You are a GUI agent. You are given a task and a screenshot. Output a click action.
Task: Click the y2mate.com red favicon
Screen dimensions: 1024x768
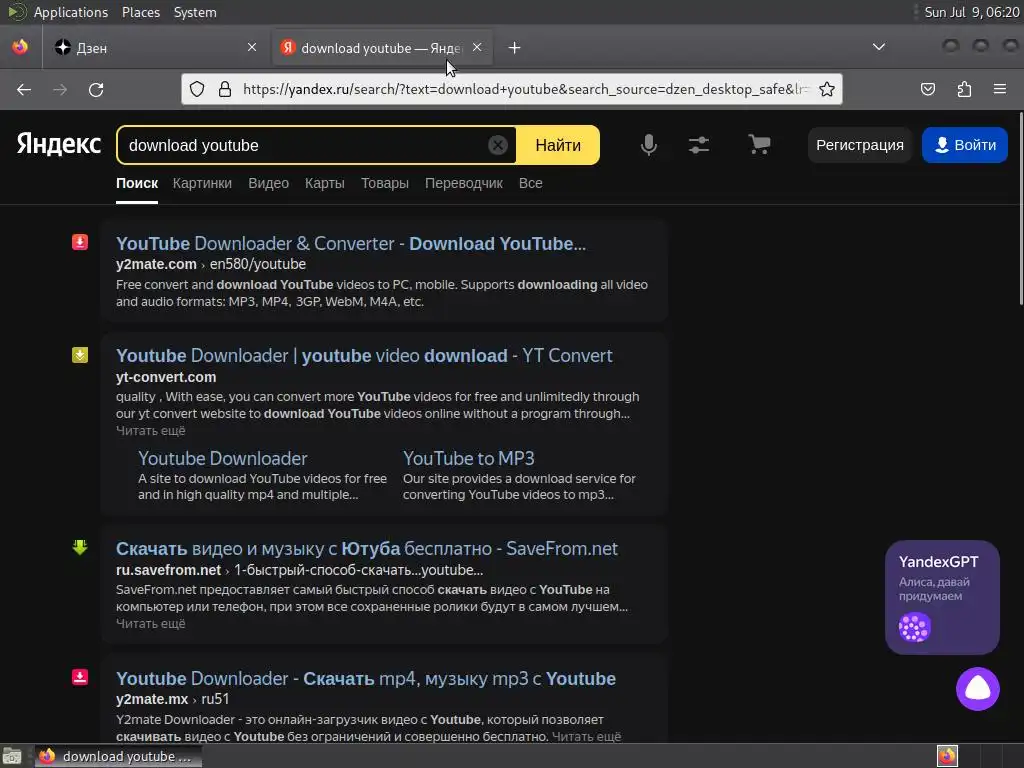click(80, 242)
